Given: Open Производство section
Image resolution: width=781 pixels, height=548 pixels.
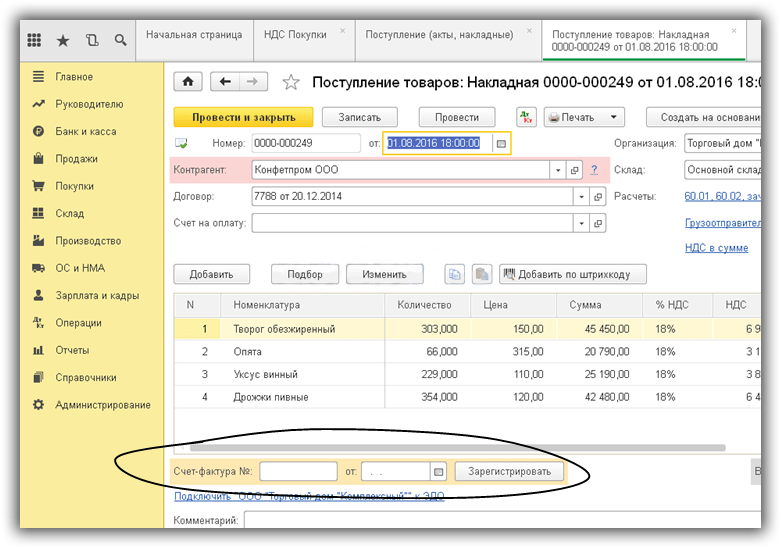Looking at the screenshot, I should (x=88, y=241).
